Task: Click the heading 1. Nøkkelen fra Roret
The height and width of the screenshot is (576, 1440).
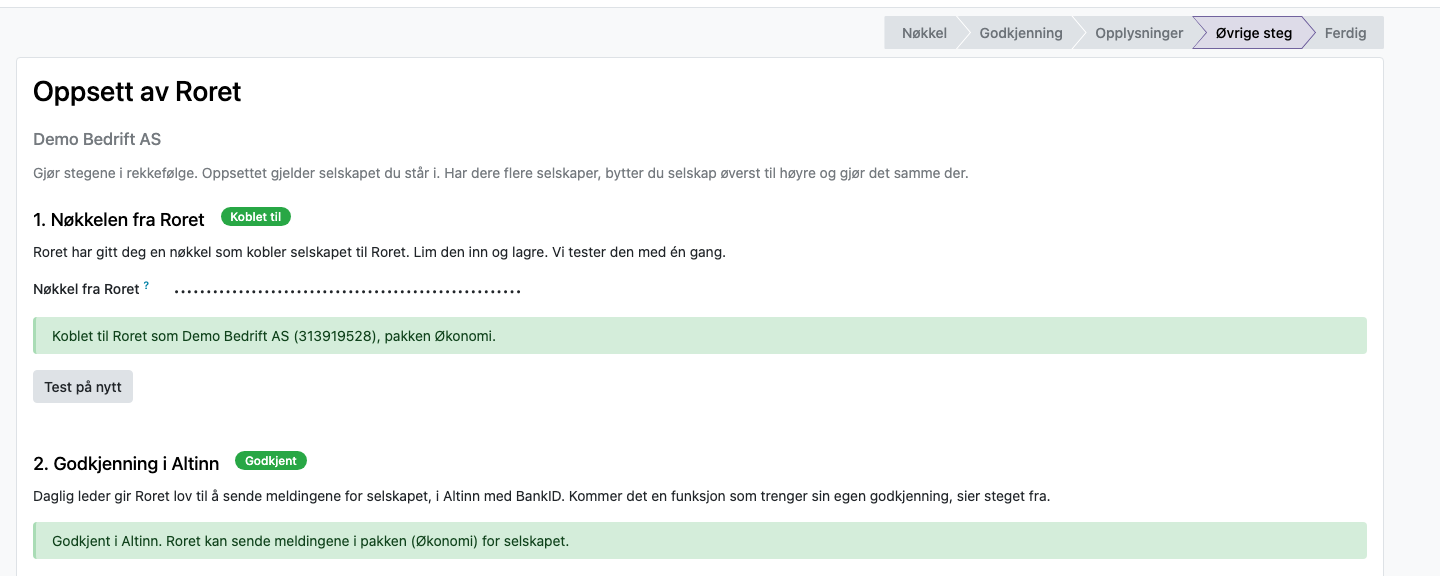Action: coord(119,220)
